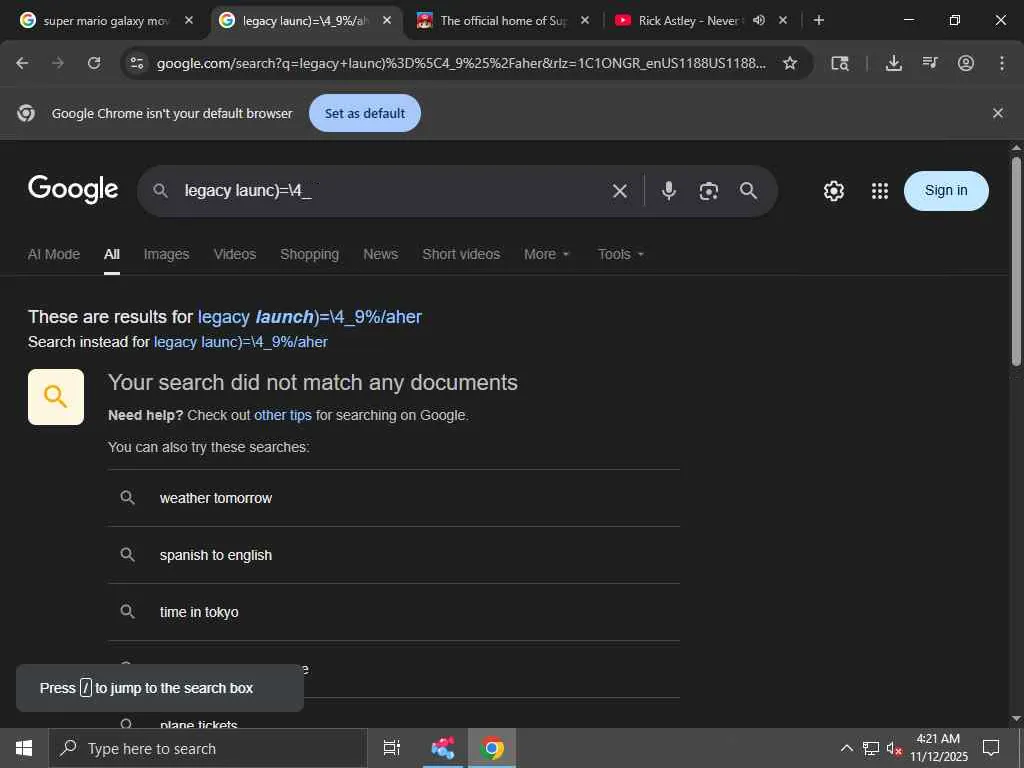
Task: Open Google quick settings gear
Action: (833, 191)
